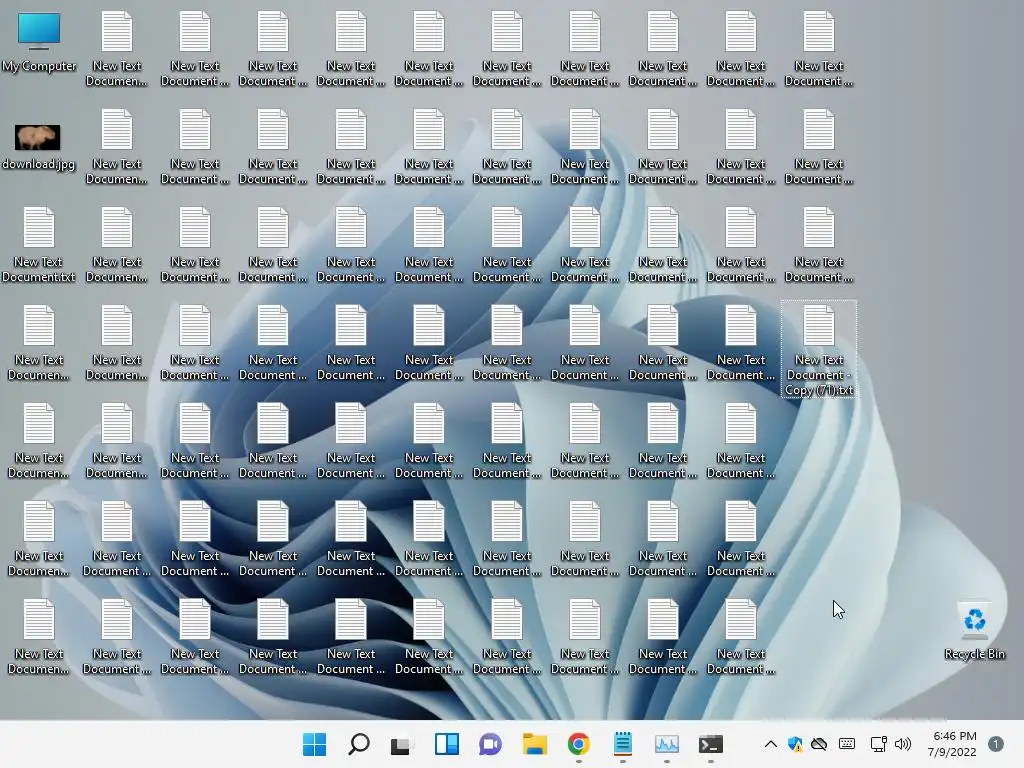This screenshot has height=768, width=1024.
Task: Switch to Google Chrome in taskbar
Action: point(579,744)
